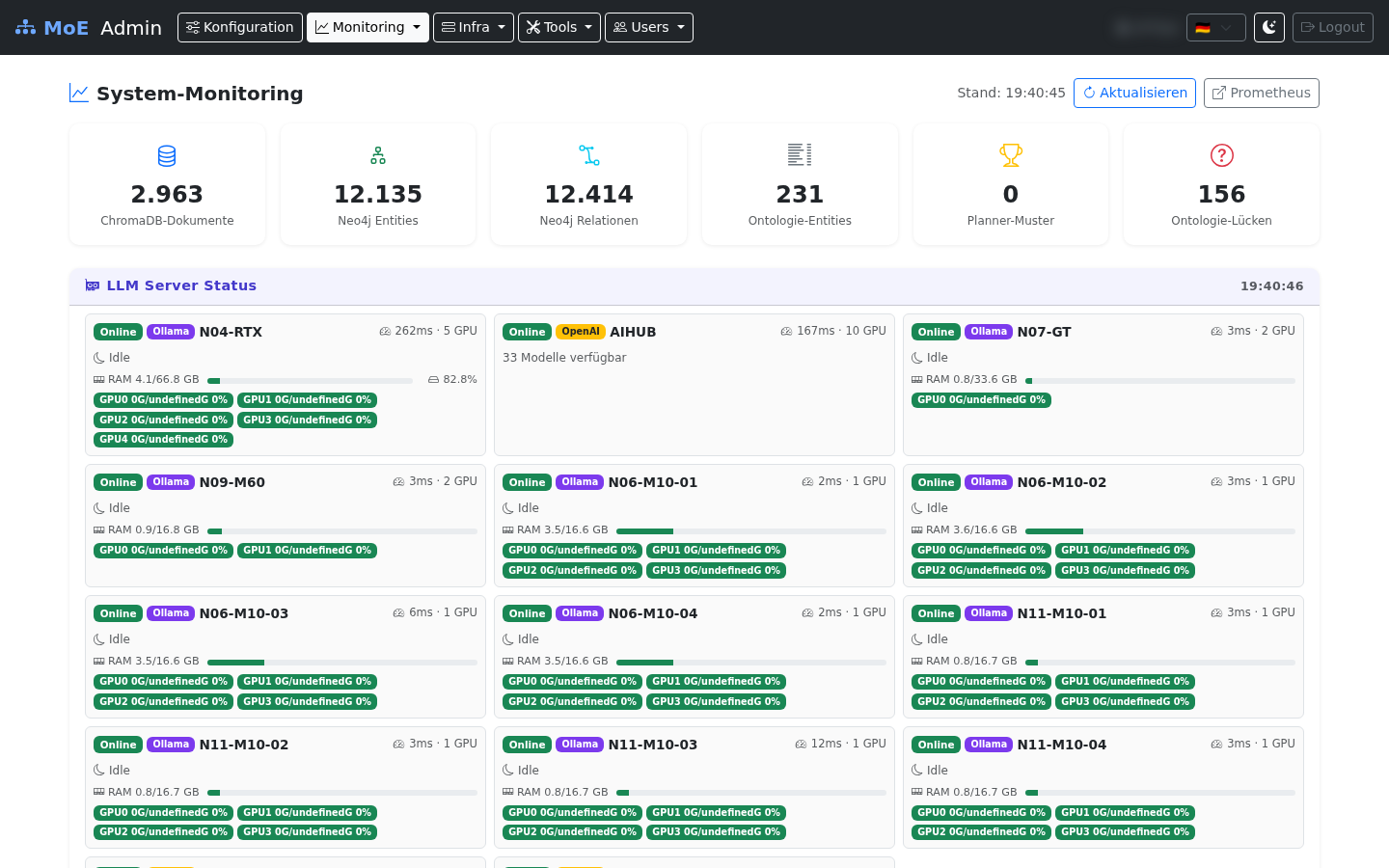This screenshot has height=868, width=1389.
Task: Click the ChromaDB database icon
Action: pyautogui.click(x=167, y=155)
